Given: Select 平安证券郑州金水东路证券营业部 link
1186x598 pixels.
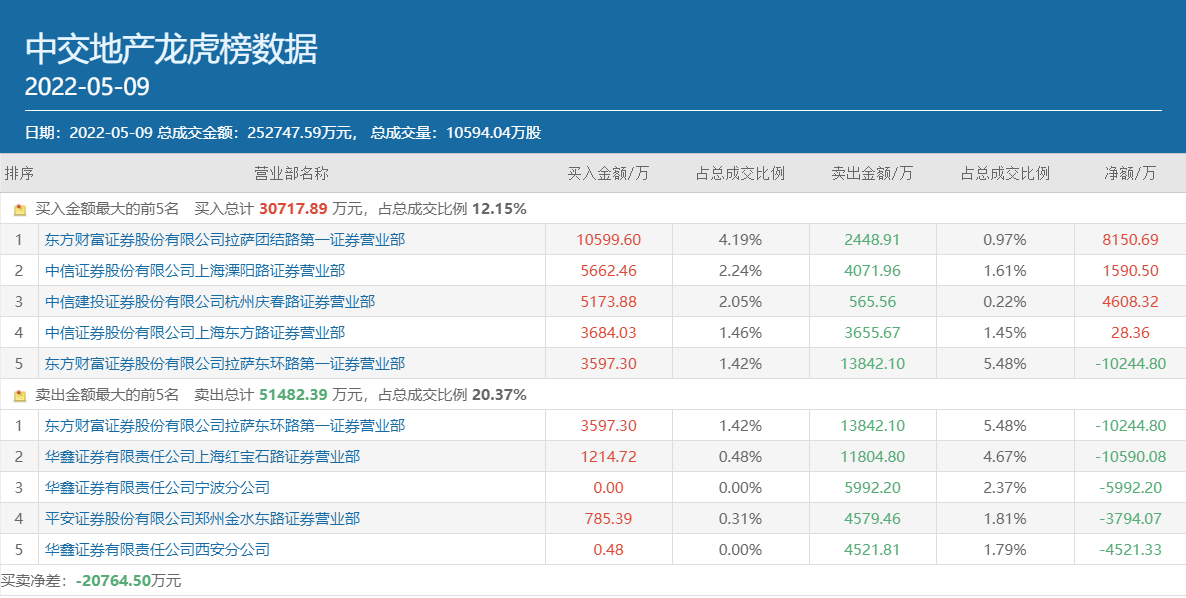Looking at the screenshot, I should coord(202,519).
